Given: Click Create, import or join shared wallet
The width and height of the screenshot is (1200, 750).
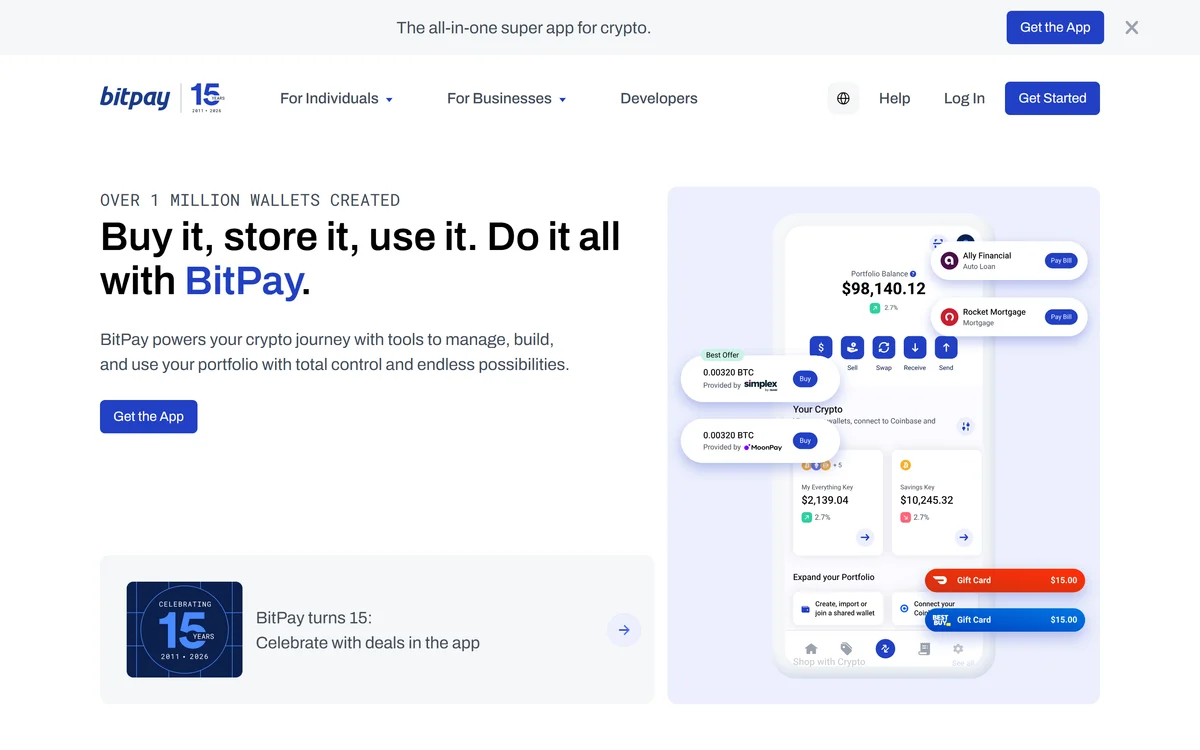Looking at the screenshot, I should [838, 608].
